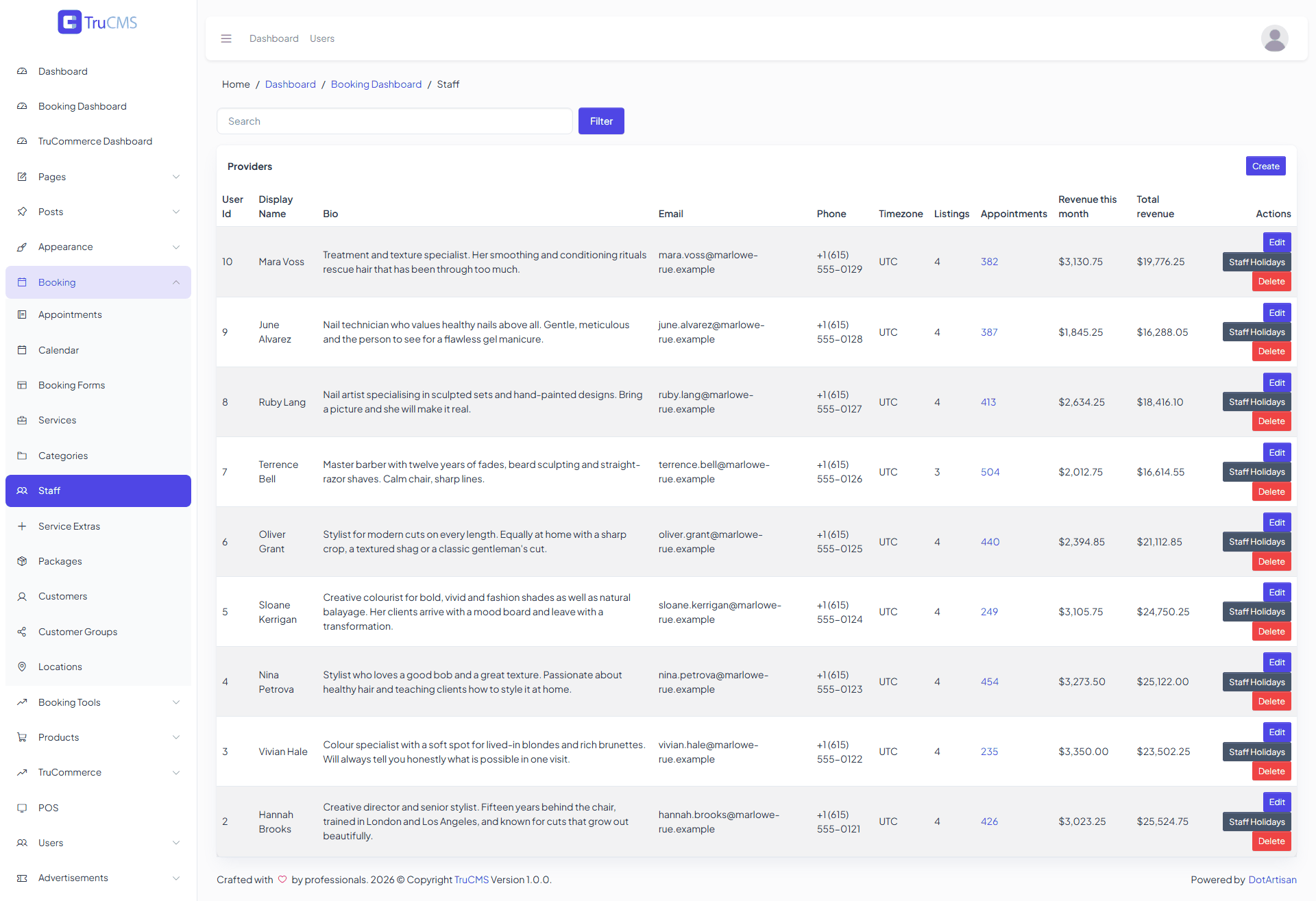The width and height of the screenshot is (1316, 901).
Task: Expand the Posts menu chevron
Action: click(x=176, y=212)
